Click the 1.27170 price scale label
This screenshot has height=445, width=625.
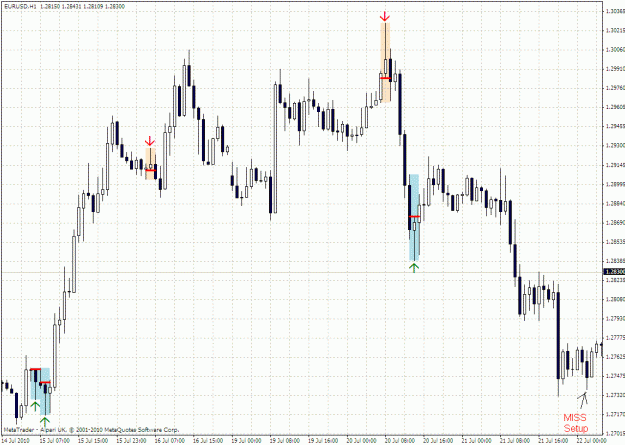coord(615,414)
